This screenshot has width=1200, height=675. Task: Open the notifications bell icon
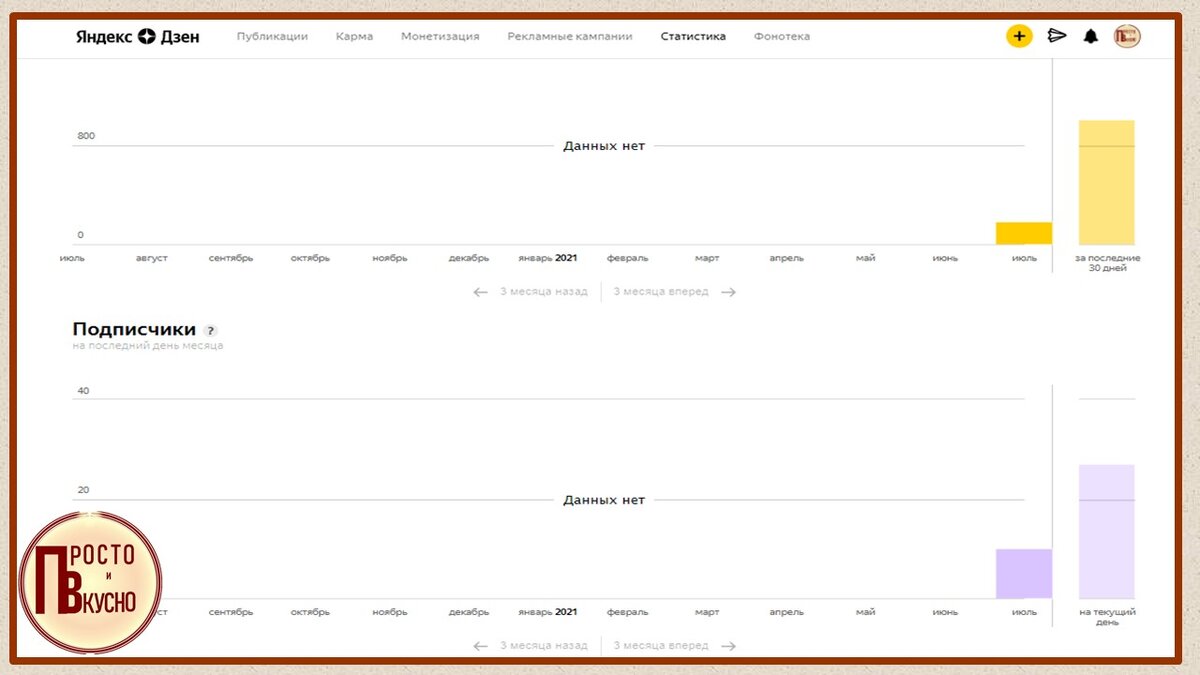click(1091, 36)
